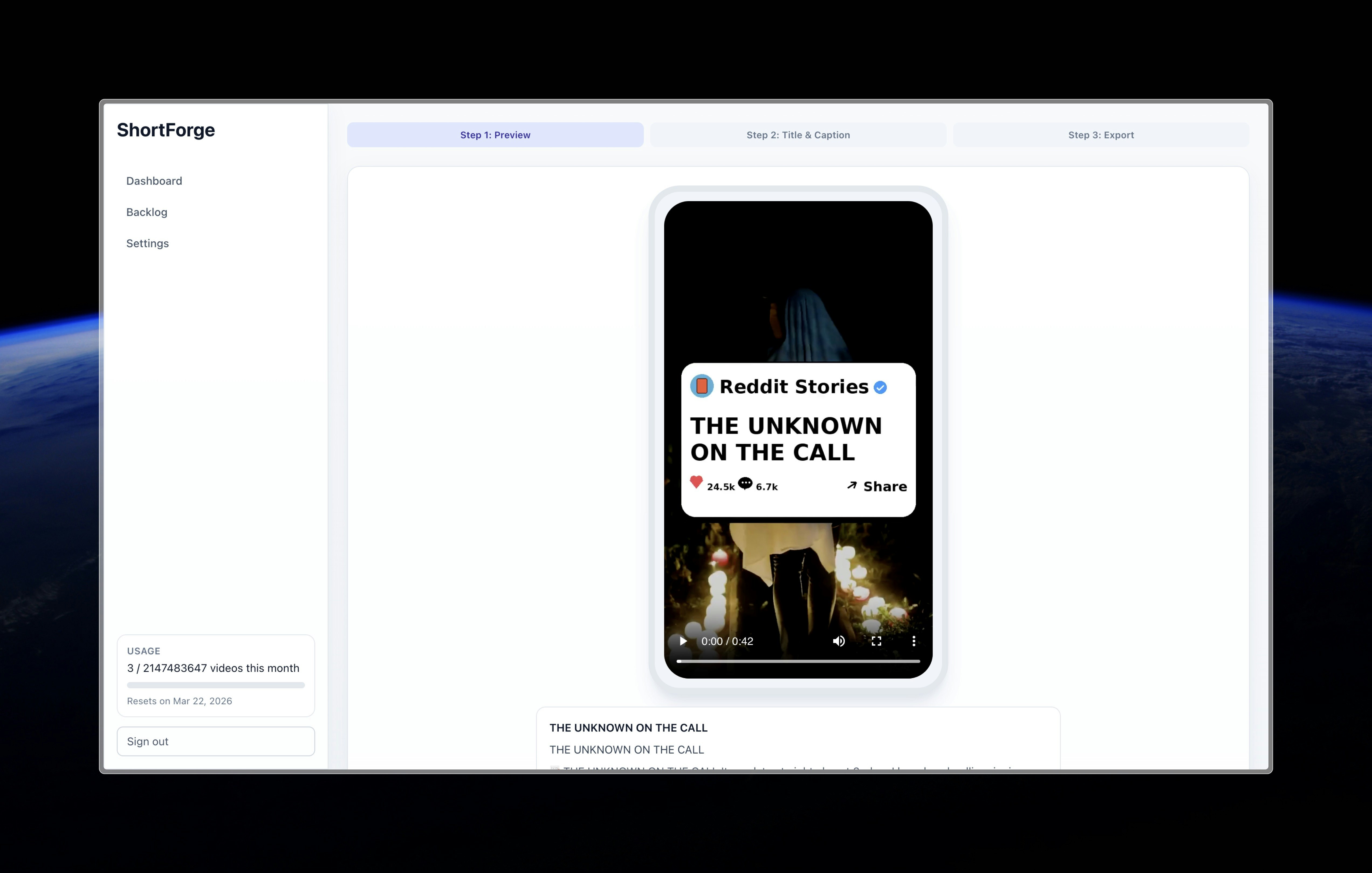The image size is (1372, 873).
Task: Open the Dashboard page
Action: 154,181
